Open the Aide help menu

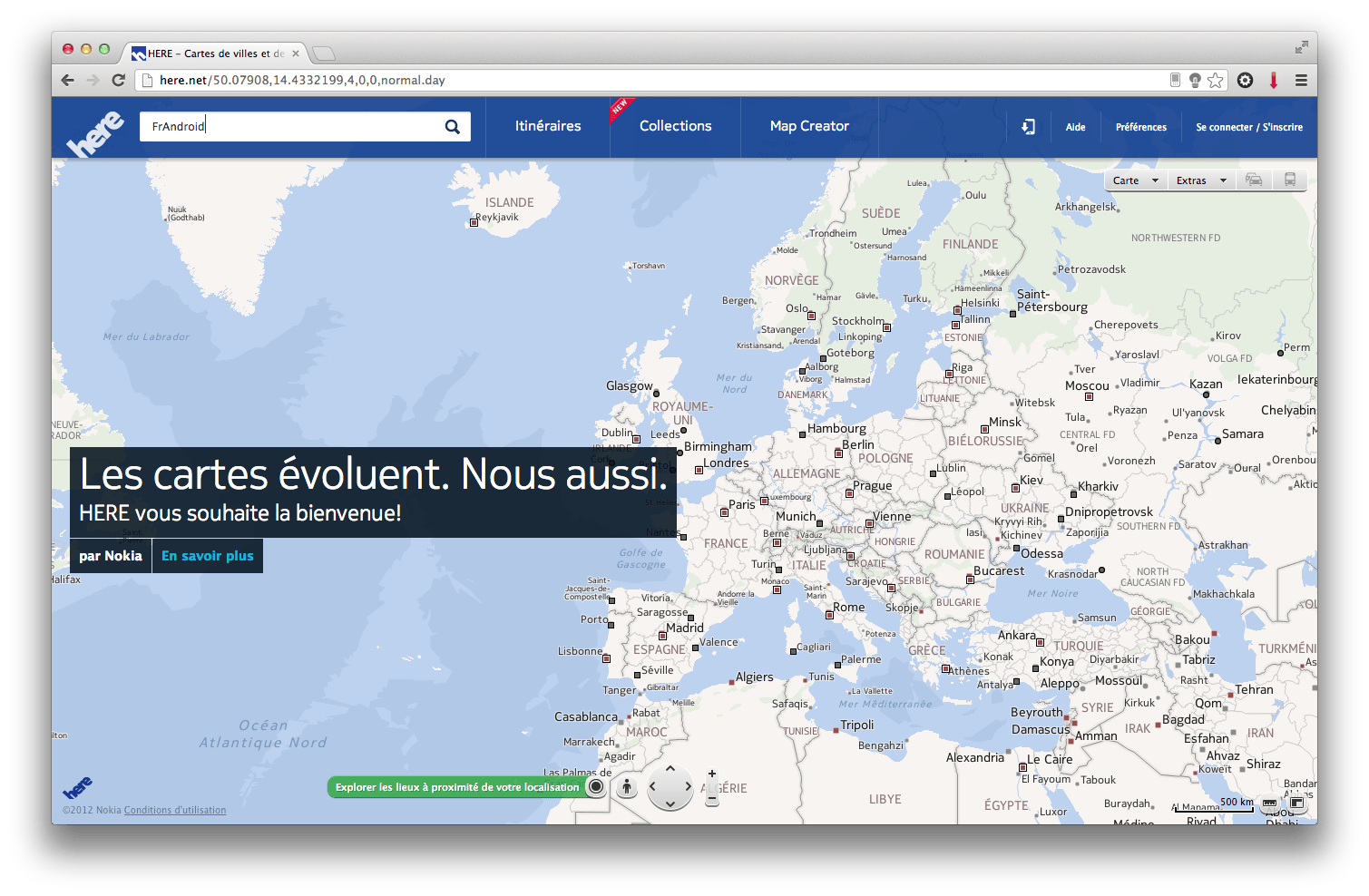click(x=1075, y=127)
